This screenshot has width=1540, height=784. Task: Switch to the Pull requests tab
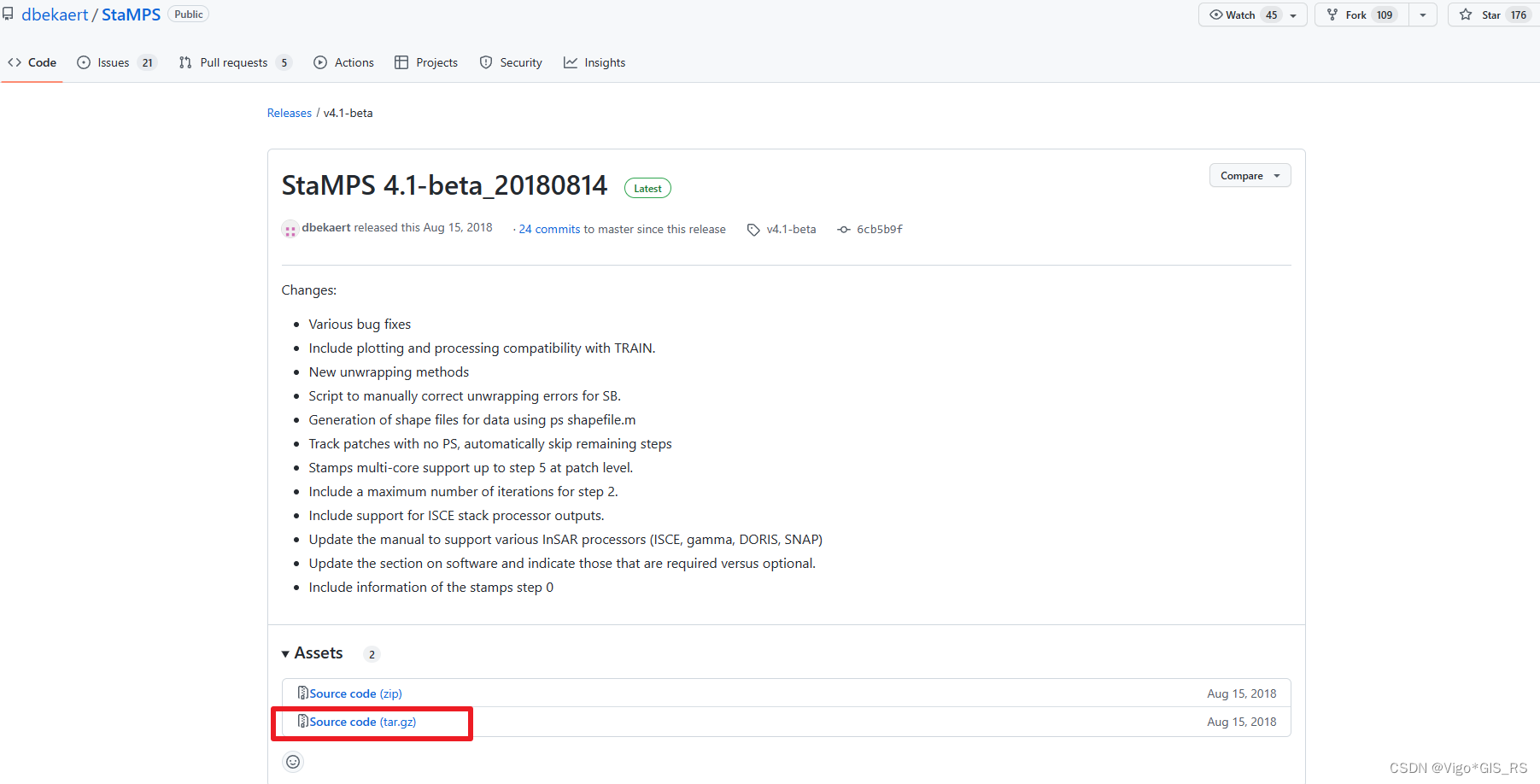pos(233,62)
